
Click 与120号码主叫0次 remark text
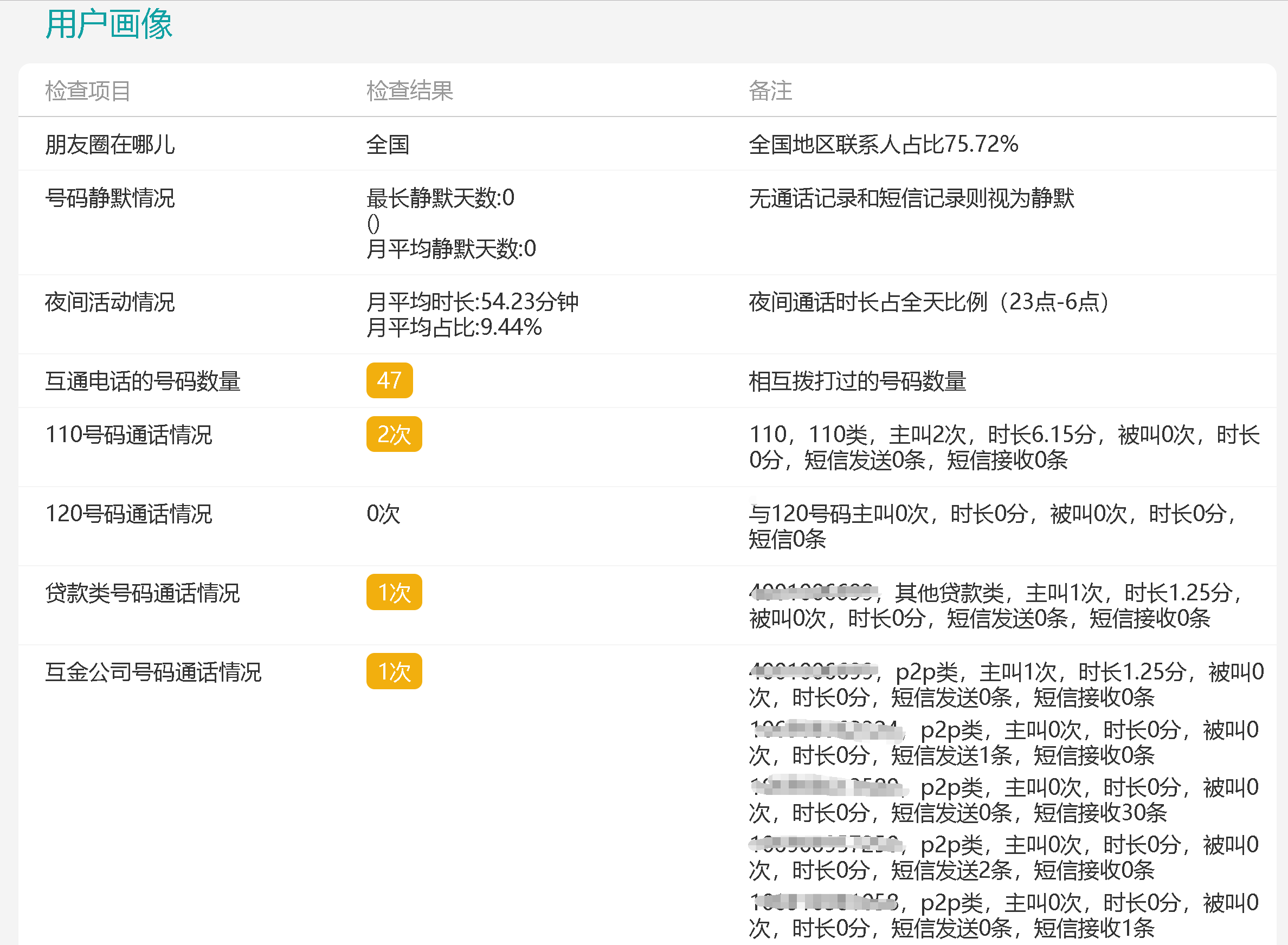pyautogui.click(x=994, y=526)
